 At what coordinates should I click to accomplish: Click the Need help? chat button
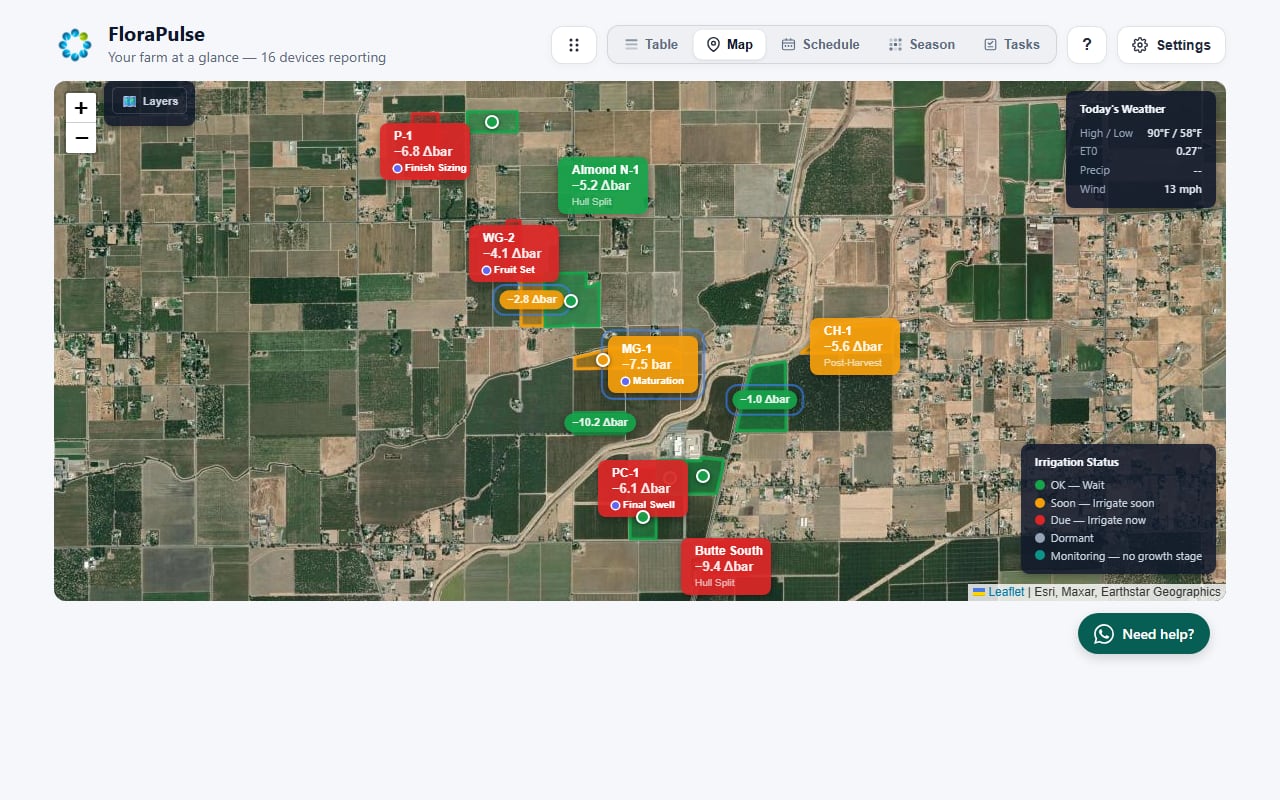click(1144, 634)
